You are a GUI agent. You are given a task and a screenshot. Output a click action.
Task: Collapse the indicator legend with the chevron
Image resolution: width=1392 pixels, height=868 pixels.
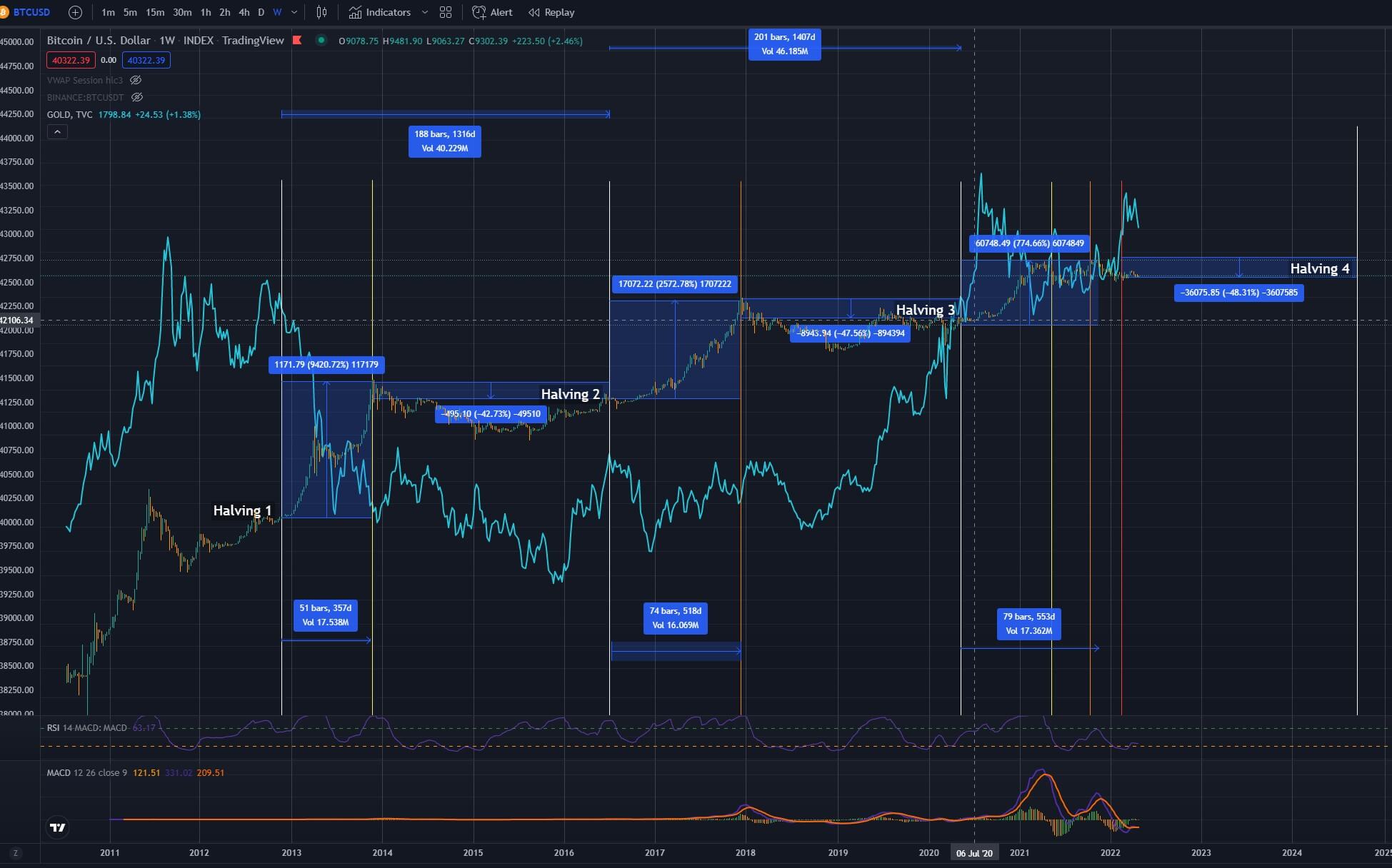57,131
